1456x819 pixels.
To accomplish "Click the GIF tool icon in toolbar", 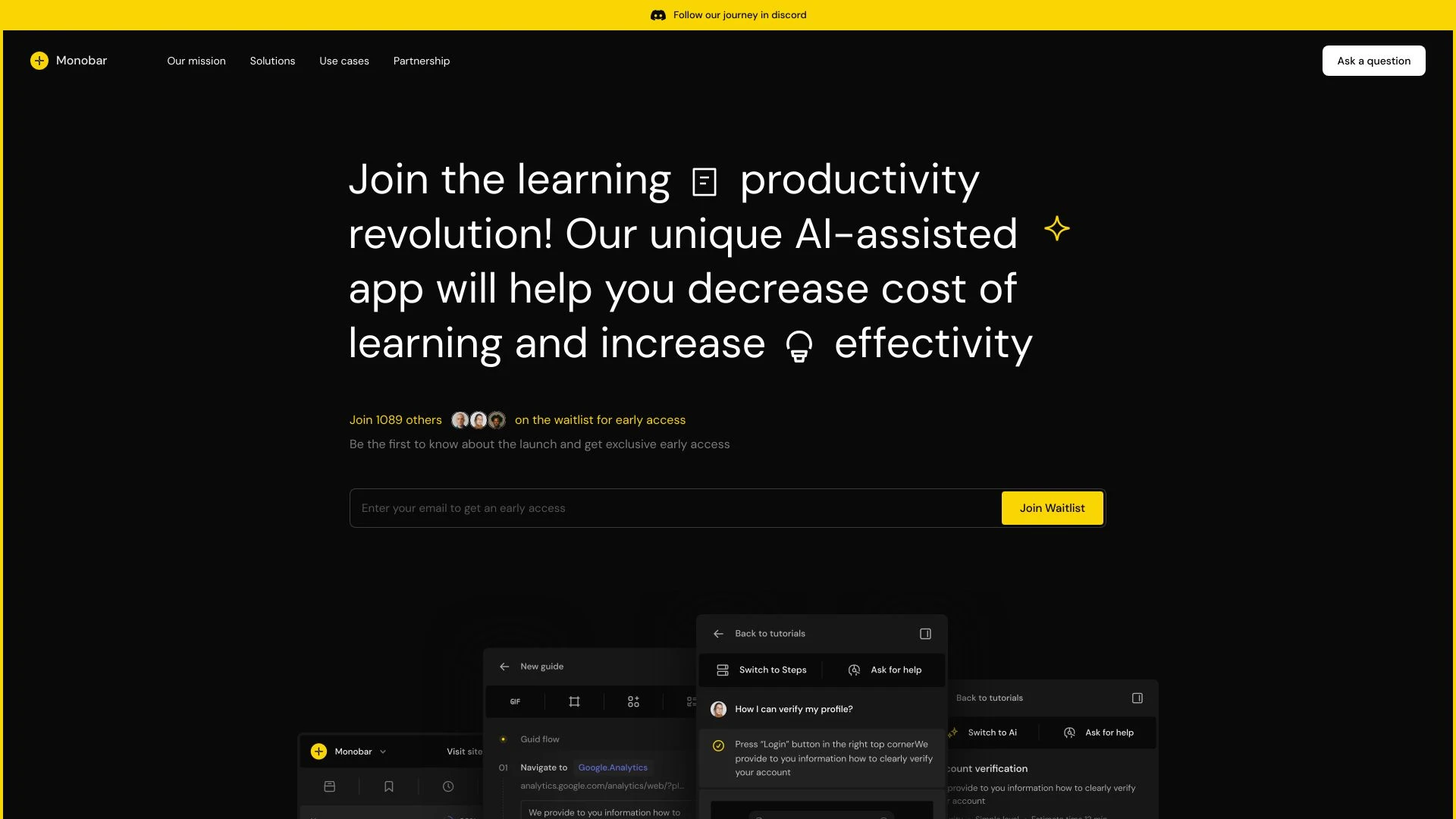I will coord(515,701).
